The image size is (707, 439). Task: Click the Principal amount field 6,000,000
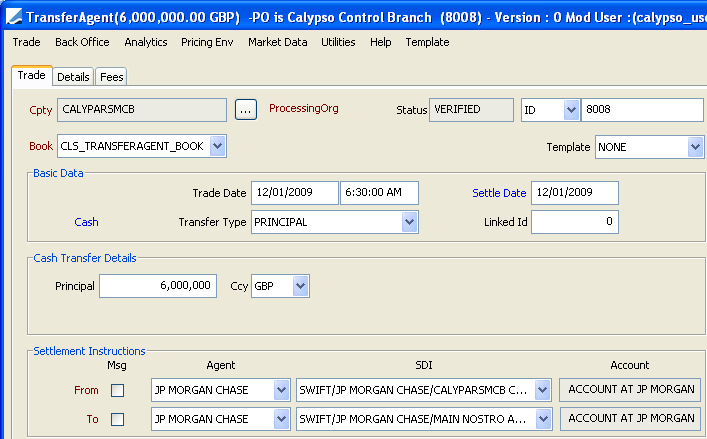tap(158, 286)
